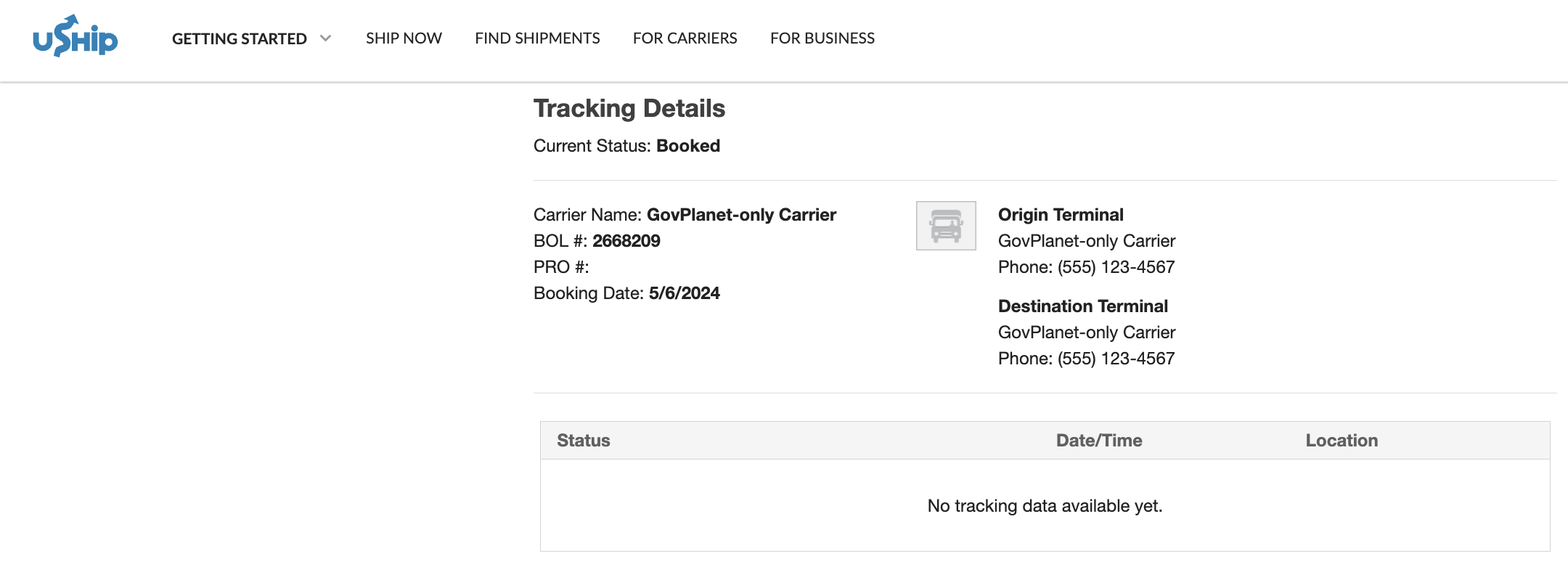Click the Booking Date 5/6/2024
The height and width of the screenshot is (572, 1568).
(x=685, y=293)
